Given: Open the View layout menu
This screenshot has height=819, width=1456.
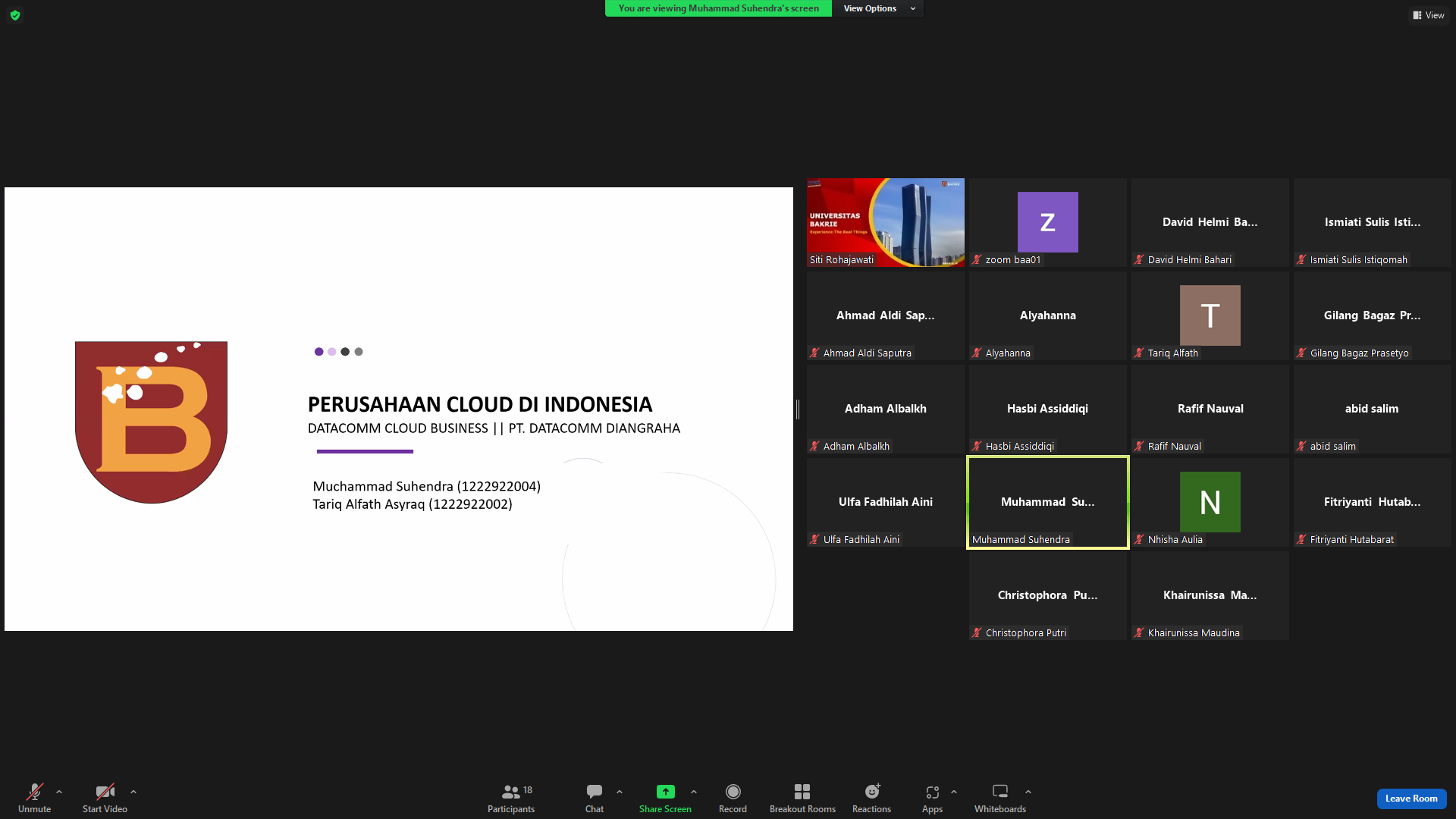Looking at the screenshot, I should click(x=1429, y=15).
